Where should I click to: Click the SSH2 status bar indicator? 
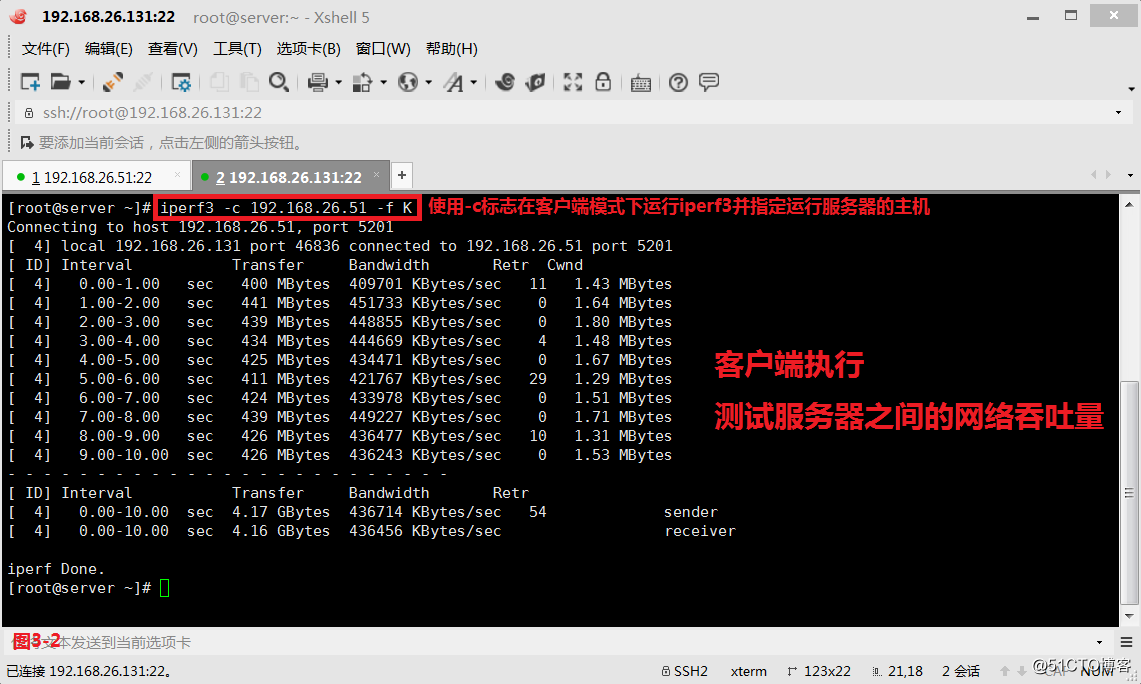tap(685, 671)
